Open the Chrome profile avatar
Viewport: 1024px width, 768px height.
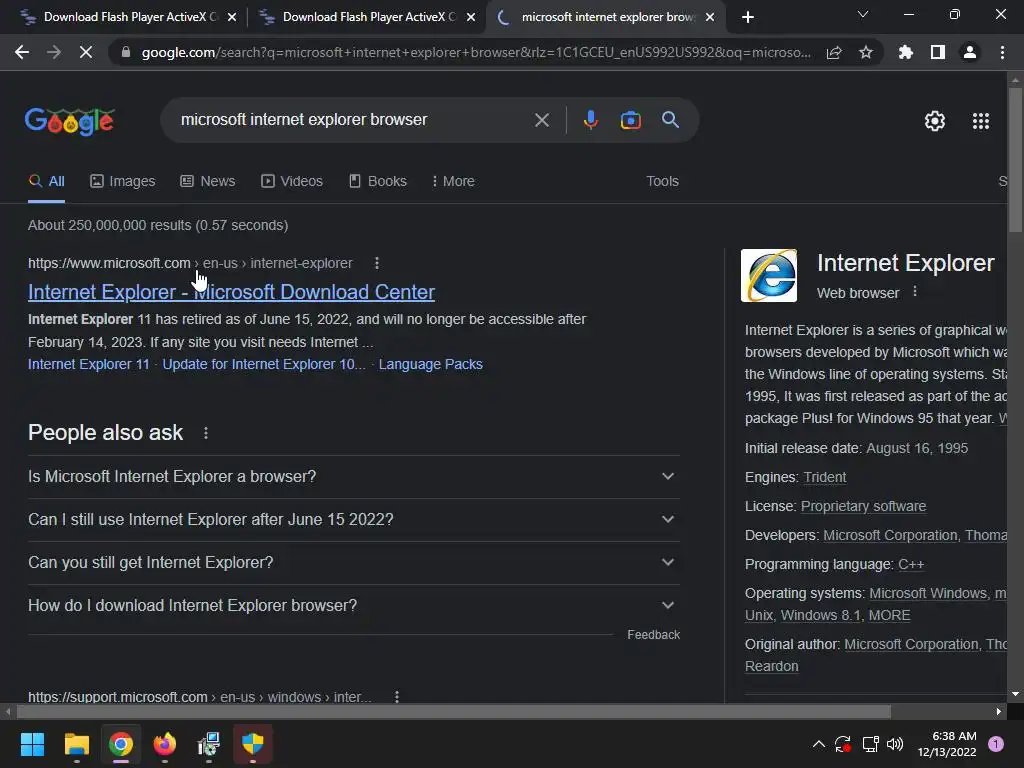tap(970, 52)
